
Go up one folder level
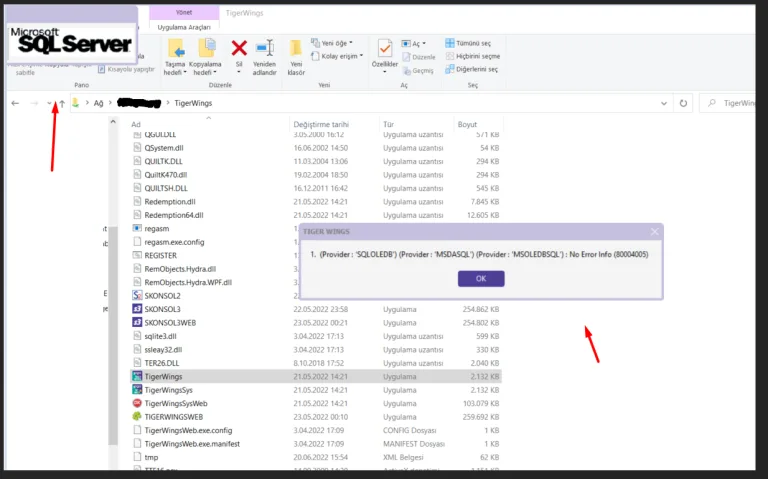pyautogui.click(x=62, y=103)
